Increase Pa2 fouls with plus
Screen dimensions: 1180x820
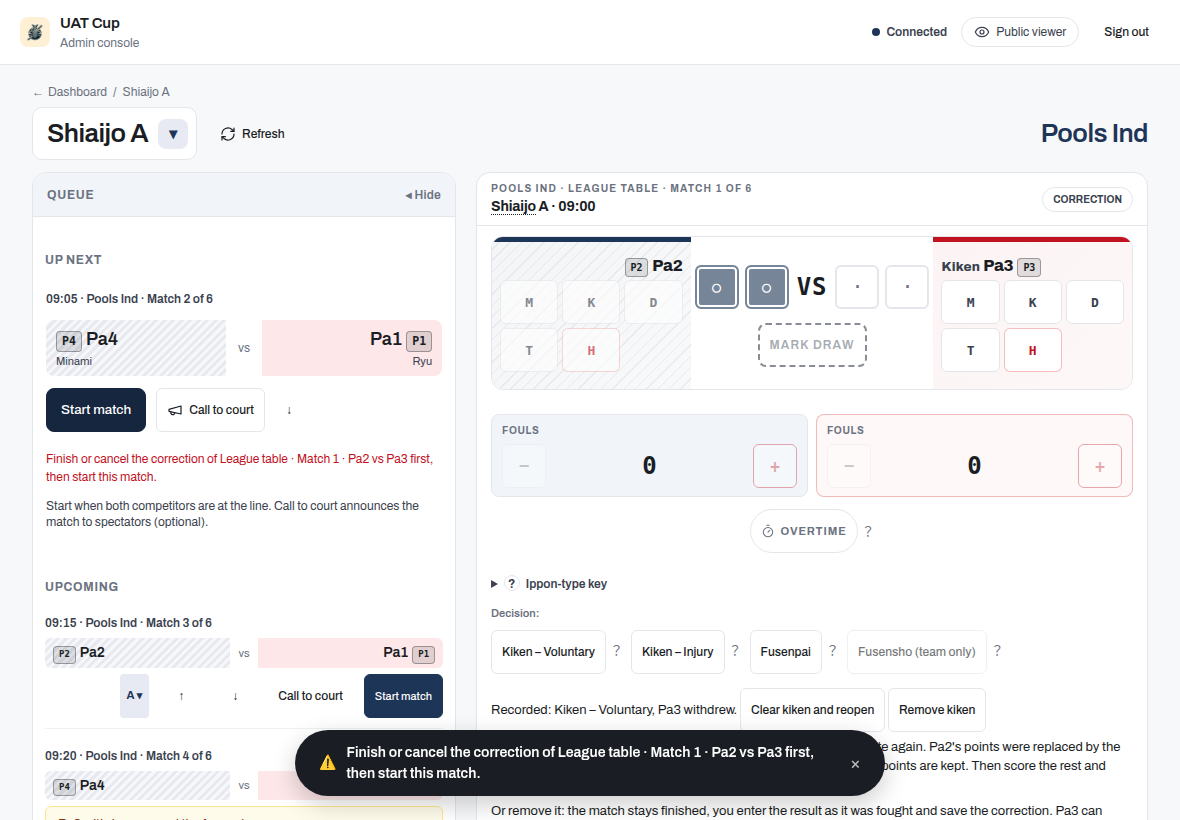tap(775, 466)
